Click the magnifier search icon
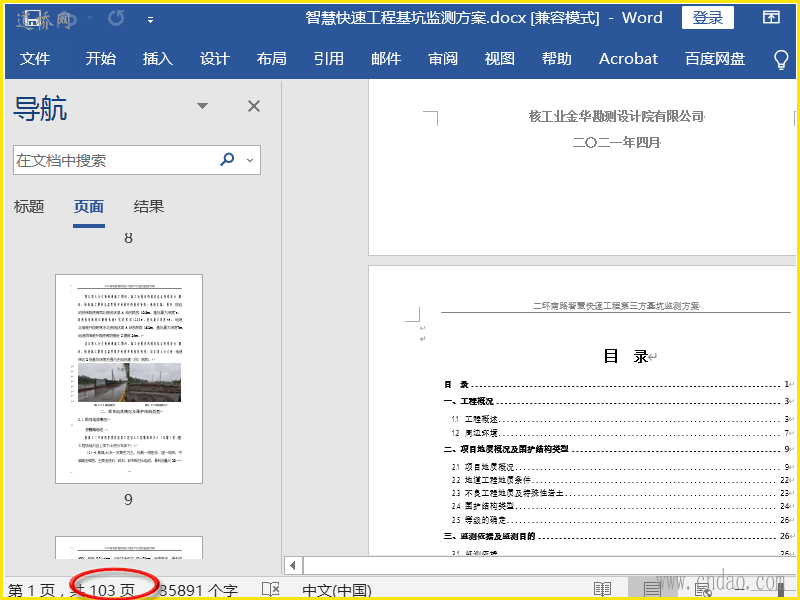 [x=227, y=160]
